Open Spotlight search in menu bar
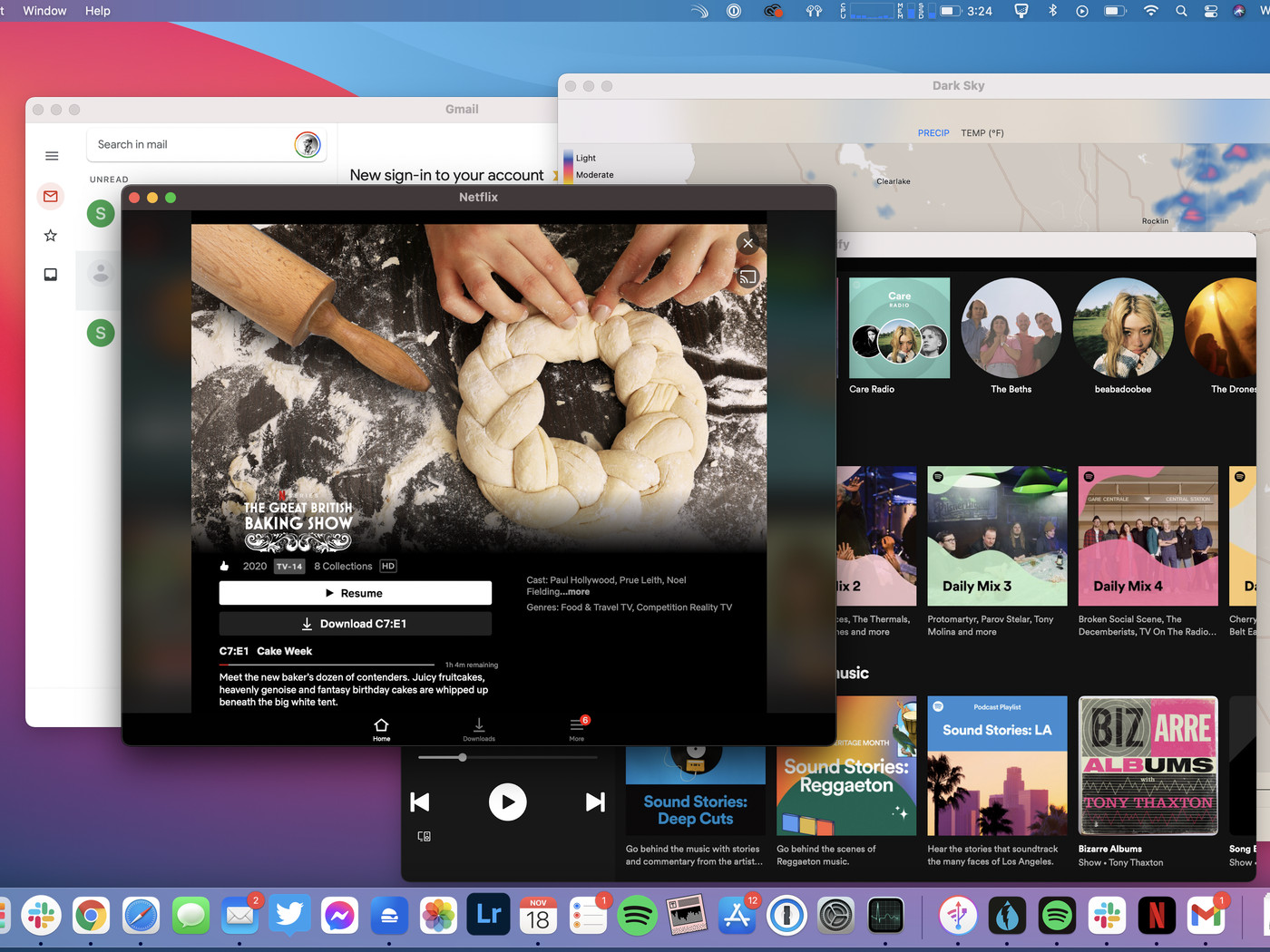 coord(1181,11)
